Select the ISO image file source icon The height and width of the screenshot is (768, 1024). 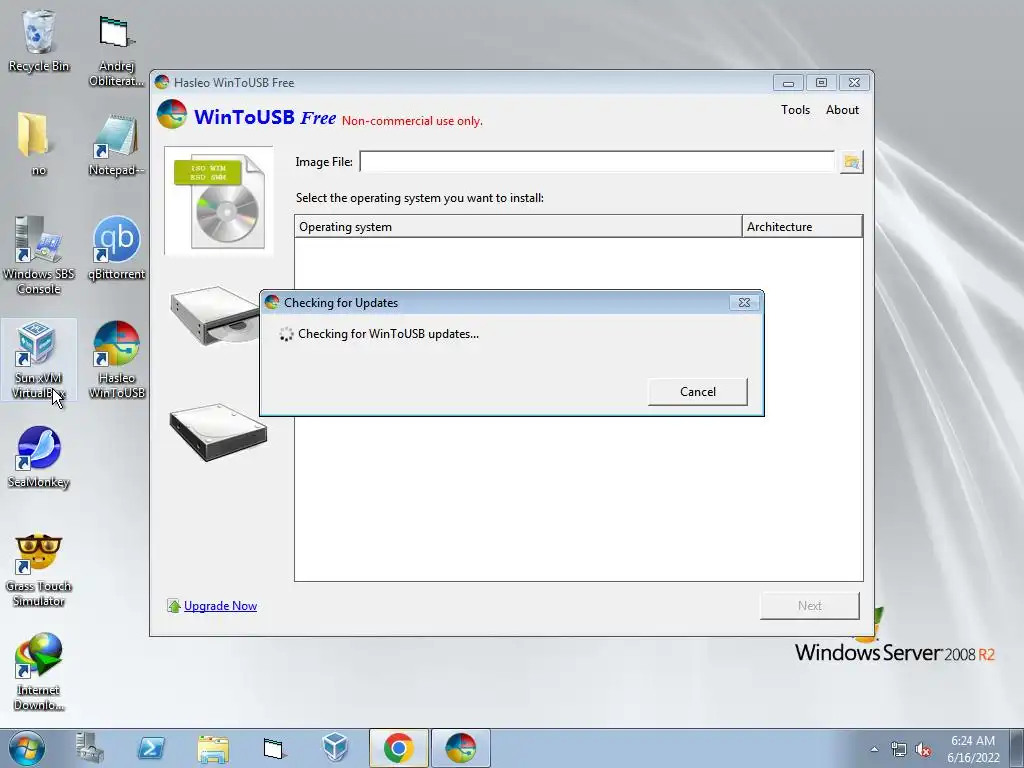[219, 201]
